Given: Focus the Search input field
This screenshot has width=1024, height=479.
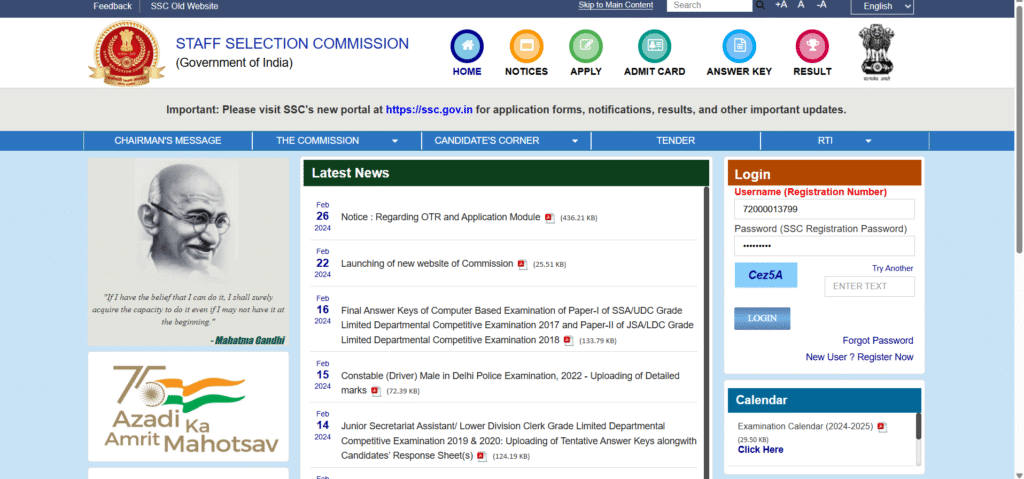Looking at the screenshot, I should pyautogui.click(x=709, y=5).
